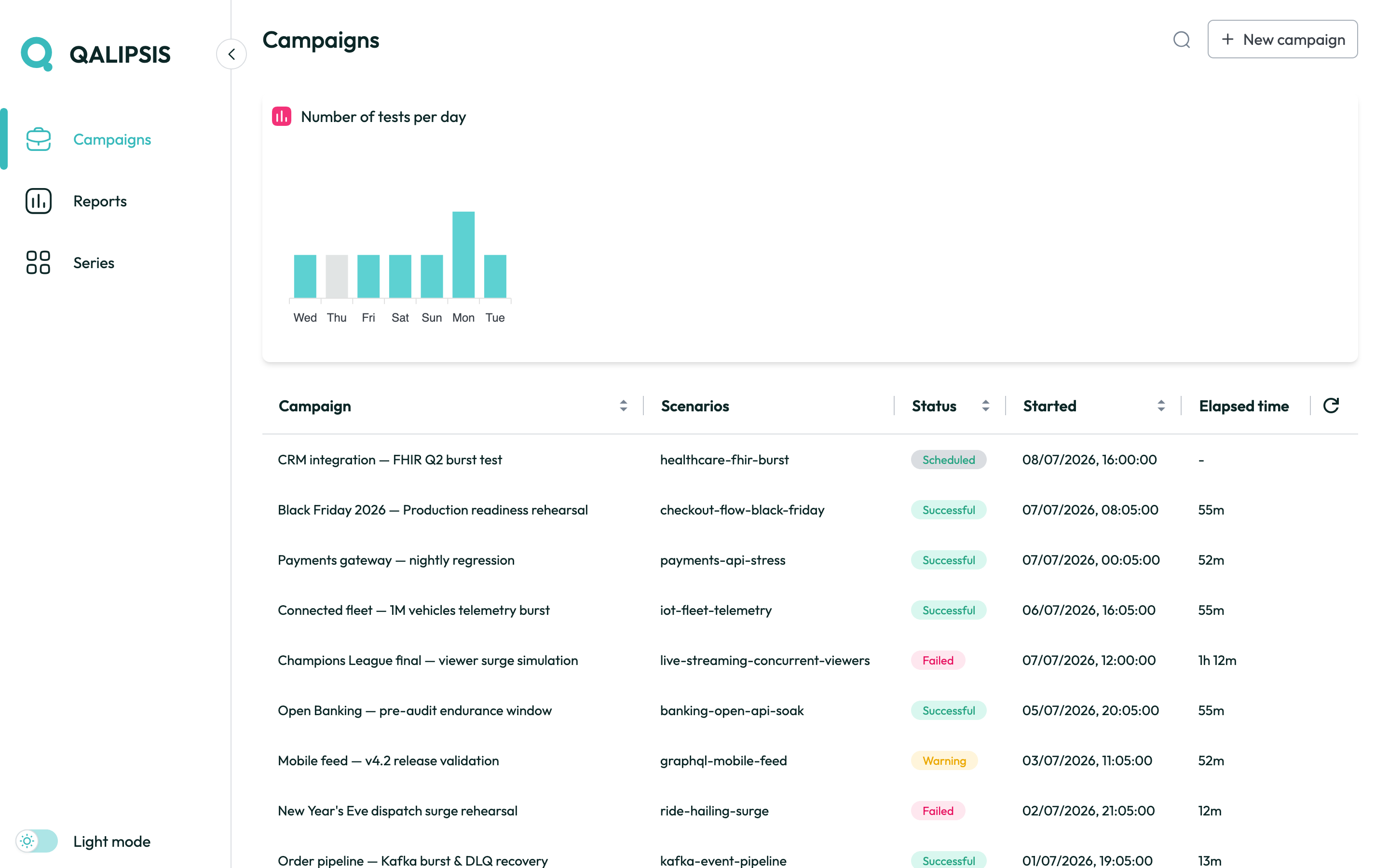This screenshot has width=1389, height=868.
Task: Click the Scenarios column header
Action: (694, 406)
